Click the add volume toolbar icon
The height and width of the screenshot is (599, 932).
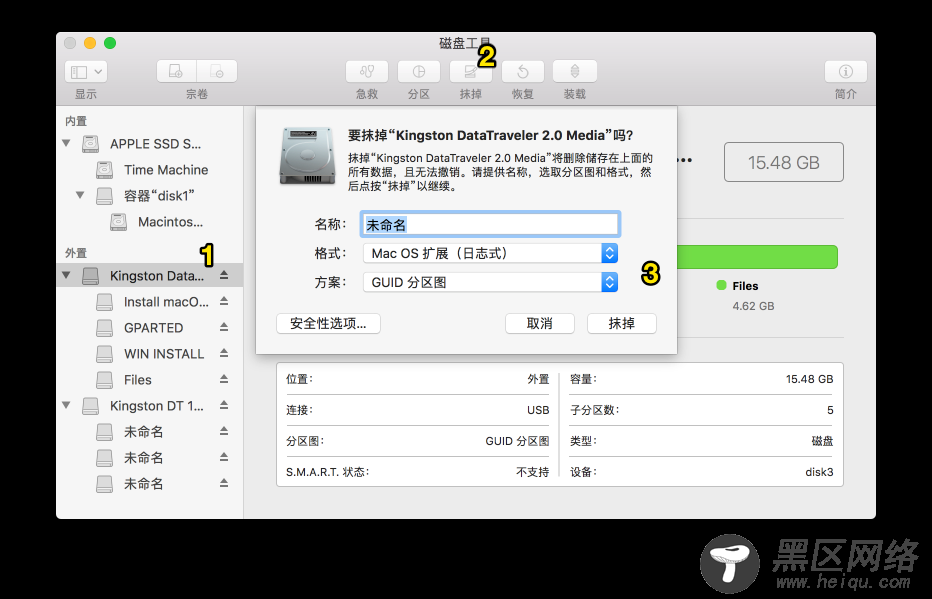(177, 72)
